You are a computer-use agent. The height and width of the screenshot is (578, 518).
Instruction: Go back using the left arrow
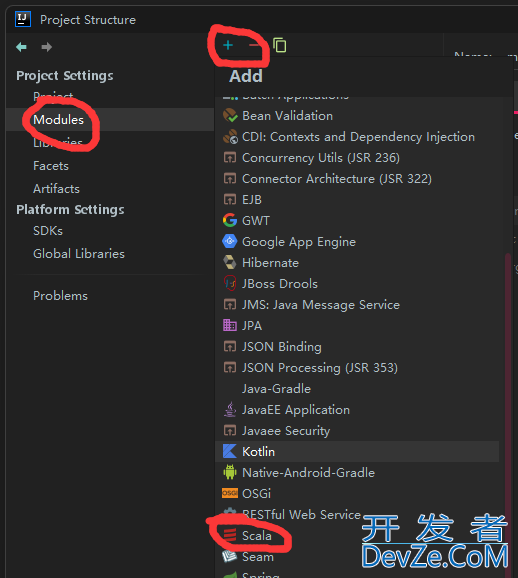click(21, 47)
